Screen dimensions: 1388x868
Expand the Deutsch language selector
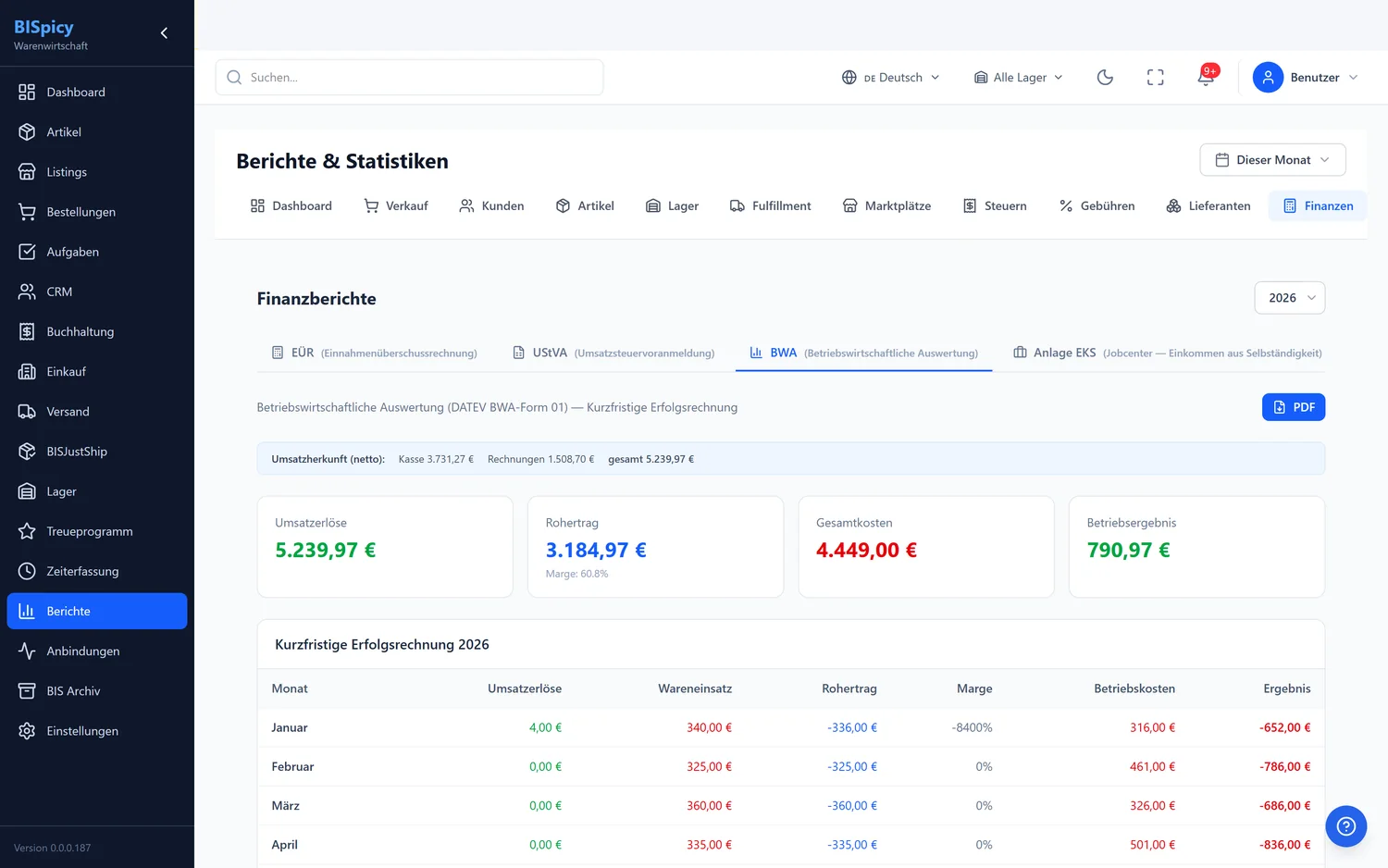pos(890,78)
